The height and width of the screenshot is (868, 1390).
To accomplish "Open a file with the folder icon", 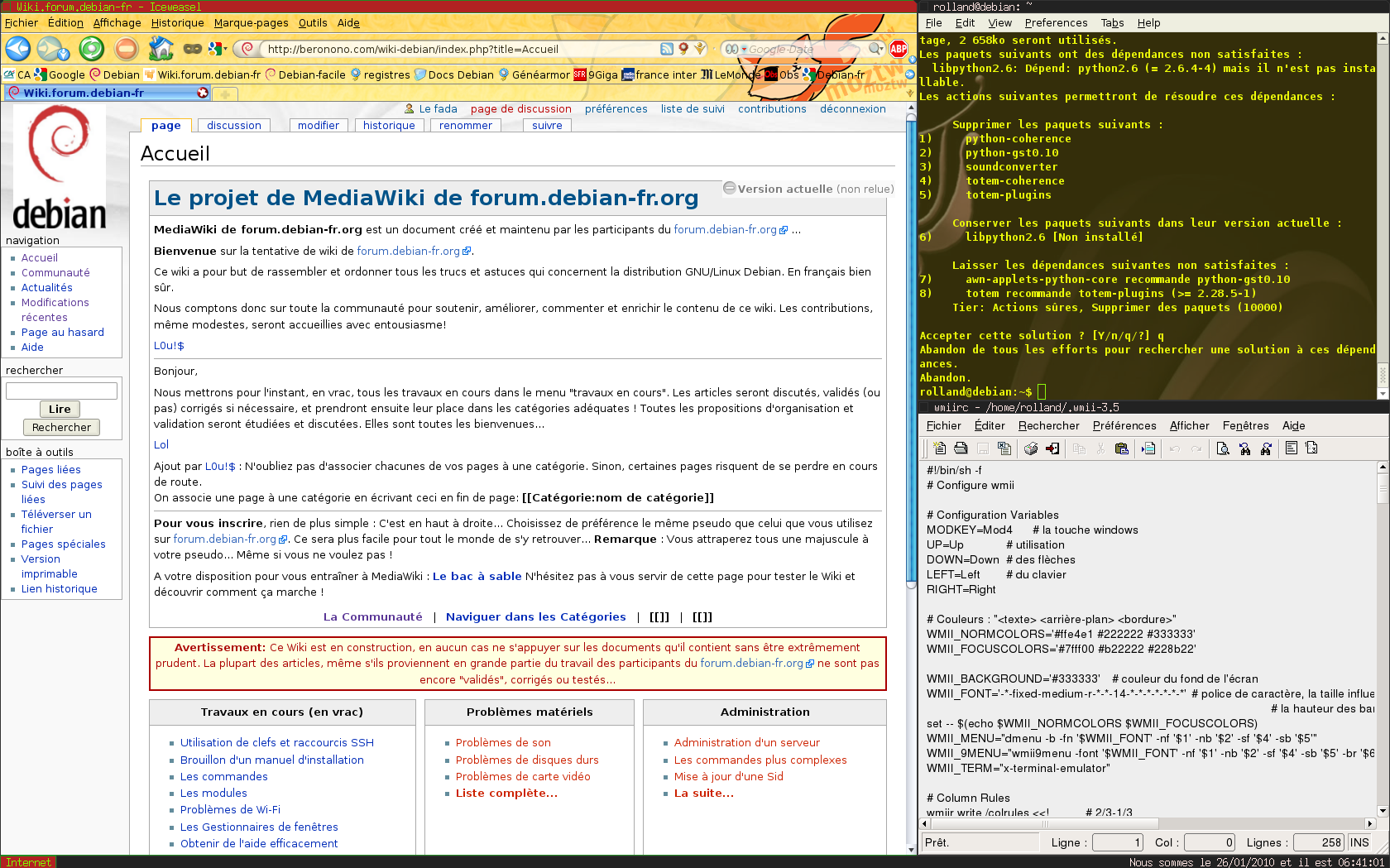I will (x=961, y=448).
